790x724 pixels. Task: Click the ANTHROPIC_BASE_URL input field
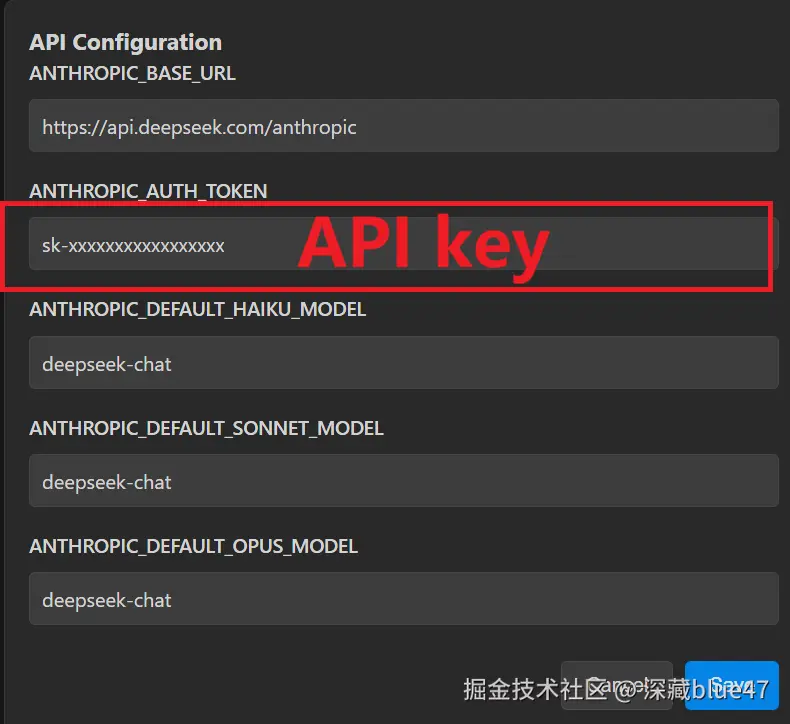click(404, 125)
